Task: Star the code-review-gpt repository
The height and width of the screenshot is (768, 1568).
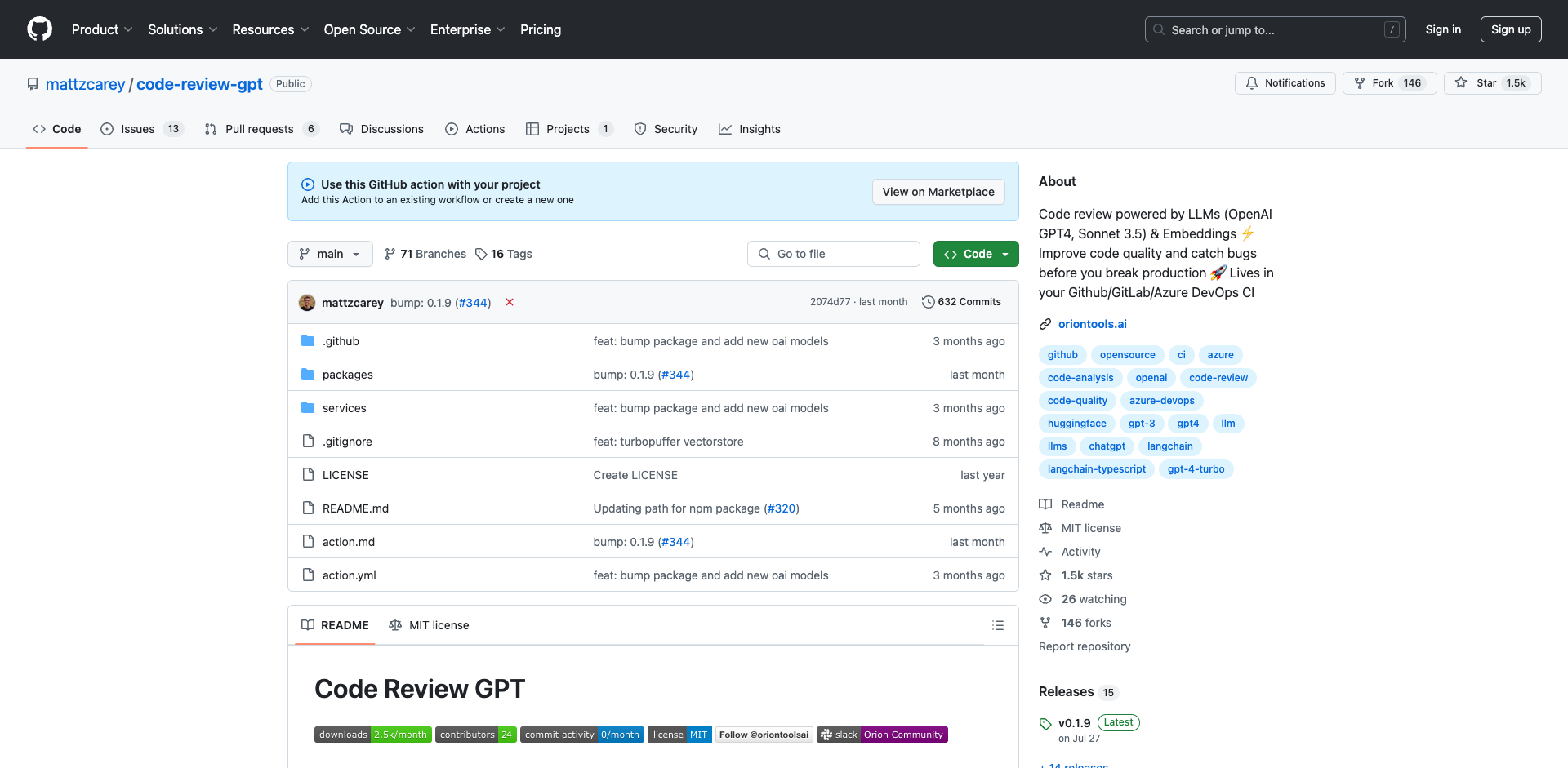Action: [x=1491, y=83]
